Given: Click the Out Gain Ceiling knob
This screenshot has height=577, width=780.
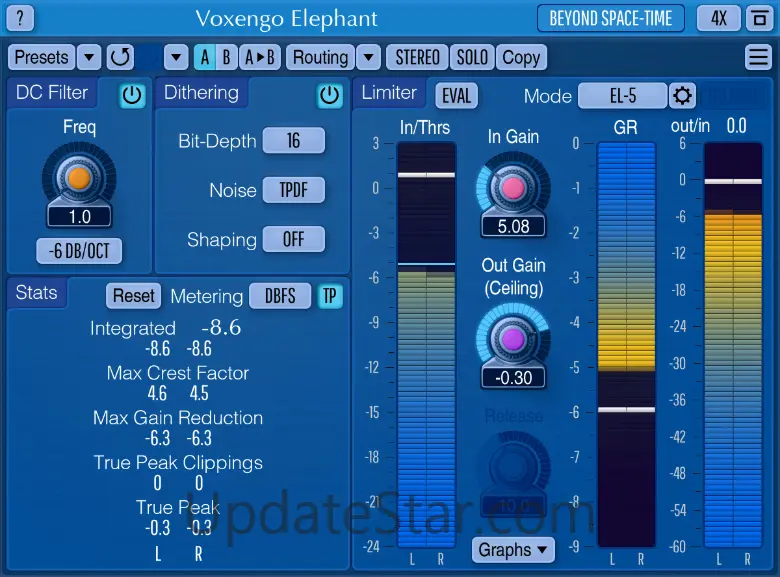Looking at the screenshot, I should pyautogui.click(x=513, y=339).
